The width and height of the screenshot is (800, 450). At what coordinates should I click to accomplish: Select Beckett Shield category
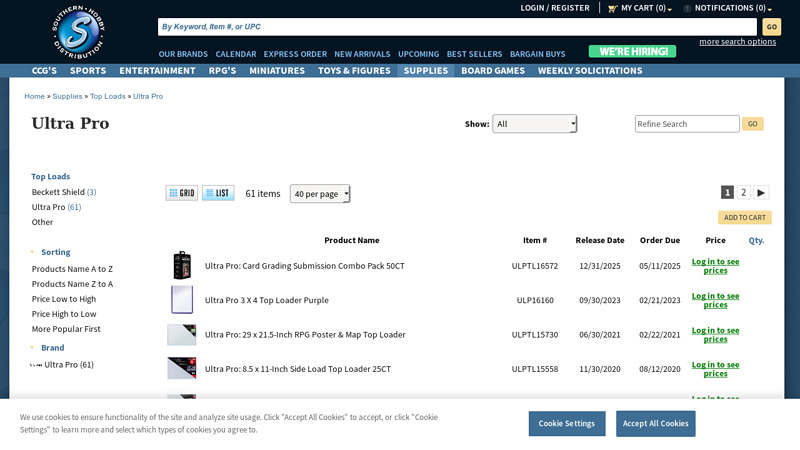click(x=64, y=192)
